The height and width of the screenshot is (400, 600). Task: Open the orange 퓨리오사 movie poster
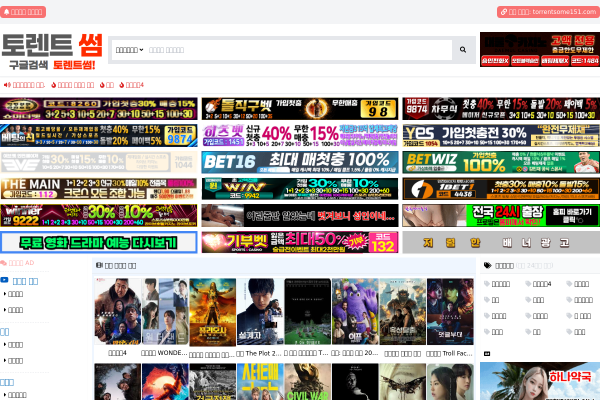tap(212, 312)
